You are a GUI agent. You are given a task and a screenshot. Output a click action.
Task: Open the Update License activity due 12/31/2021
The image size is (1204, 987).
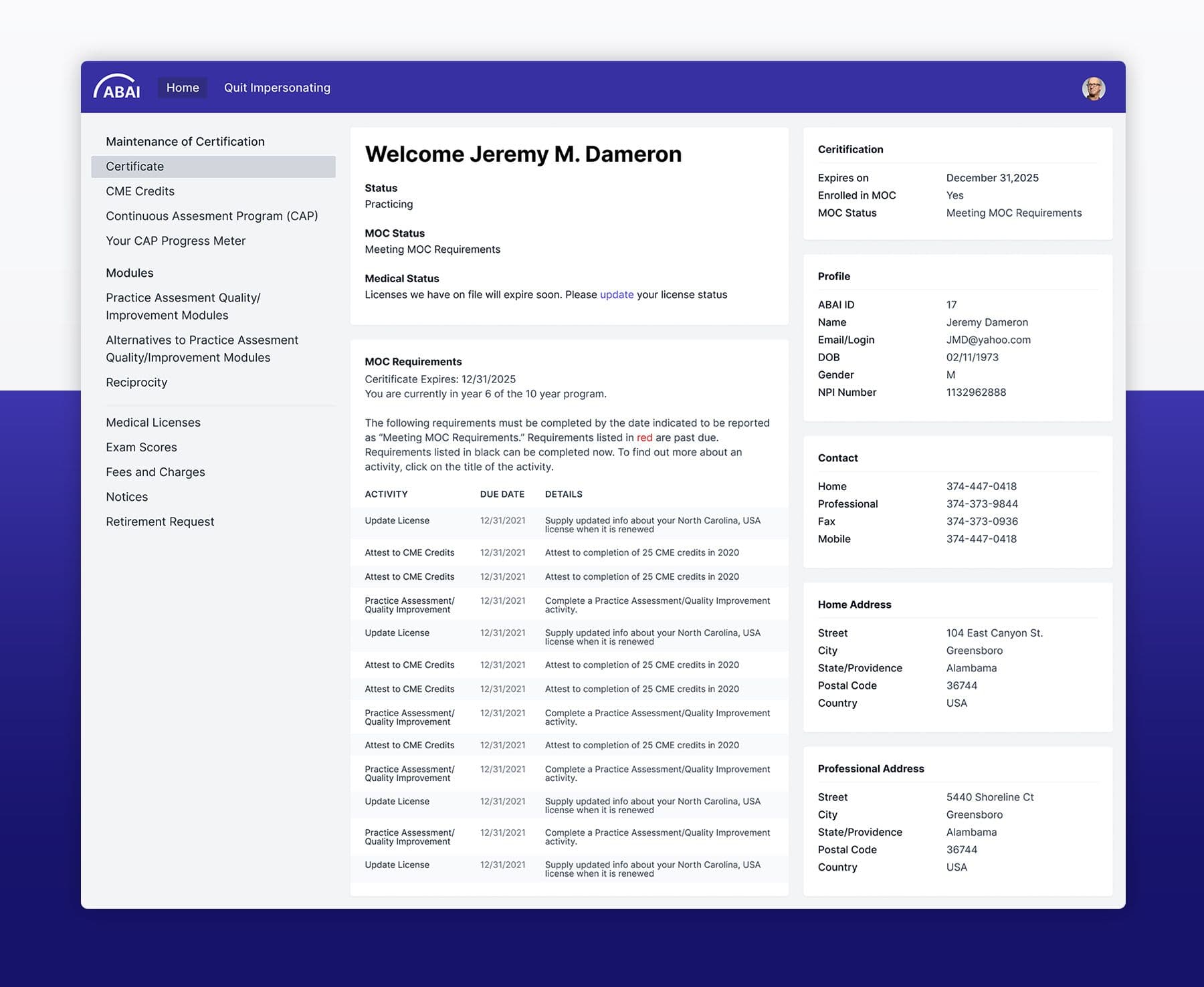coord(397,520)
